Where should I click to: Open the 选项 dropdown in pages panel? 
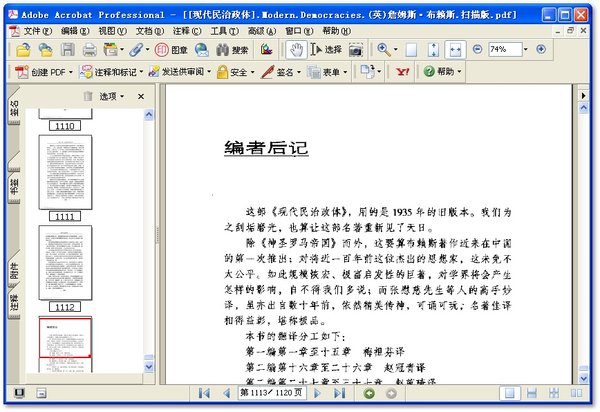[112, 96]
